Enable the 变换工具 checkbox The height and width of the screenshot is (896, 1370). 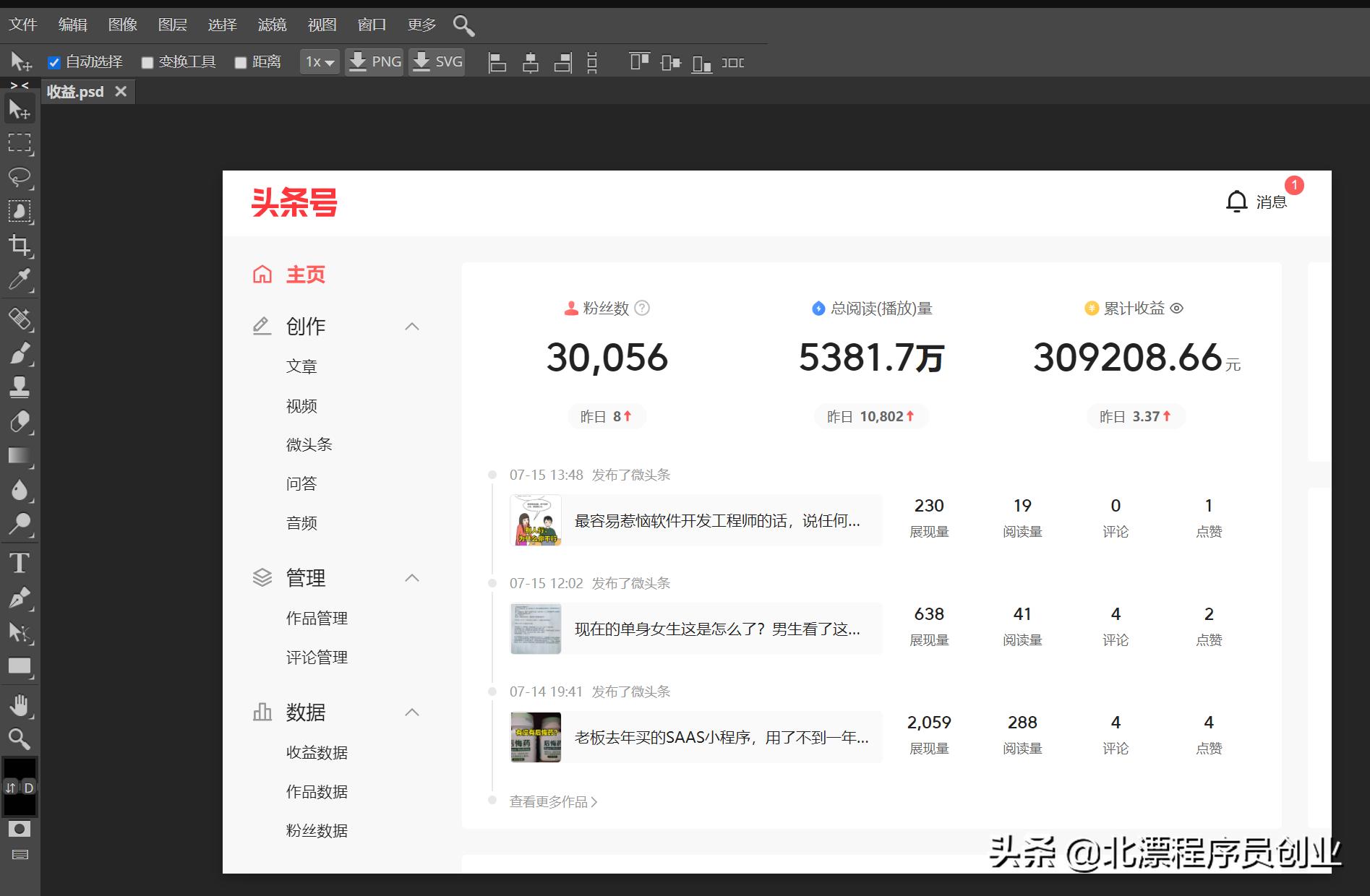pyautogui.click(x=147, y=61)
